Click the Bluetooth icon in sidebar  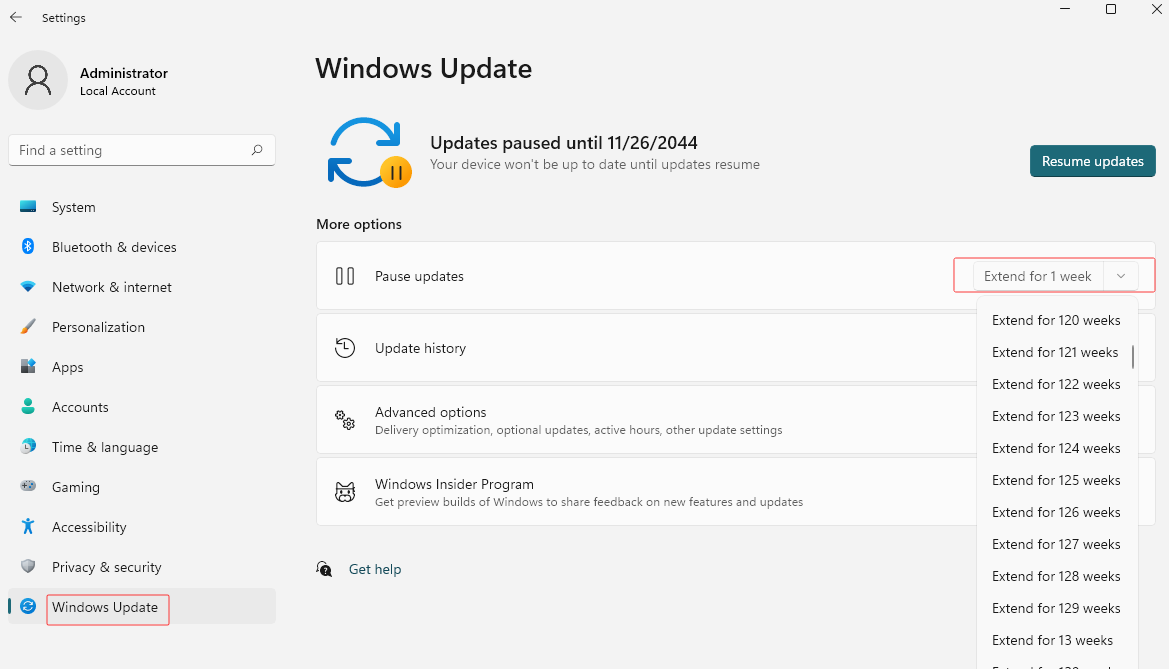click(28, 246)
